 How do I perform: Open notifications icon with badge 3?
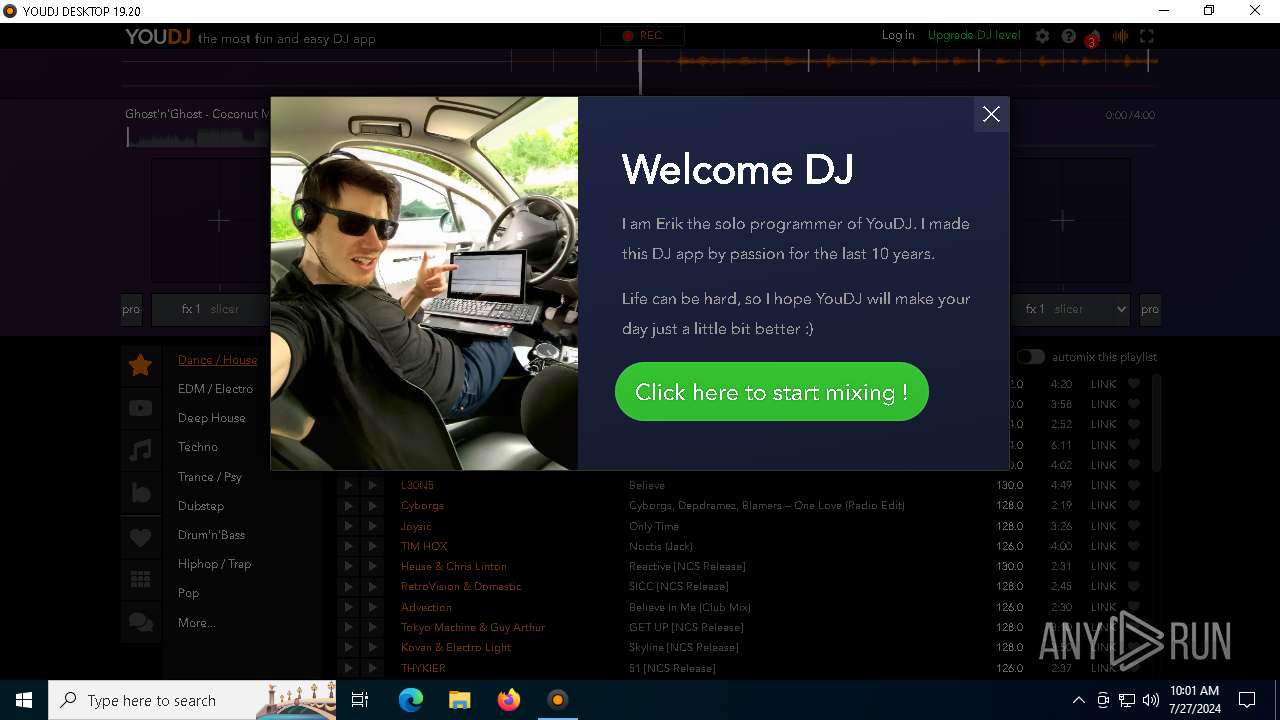point(1094,37)
